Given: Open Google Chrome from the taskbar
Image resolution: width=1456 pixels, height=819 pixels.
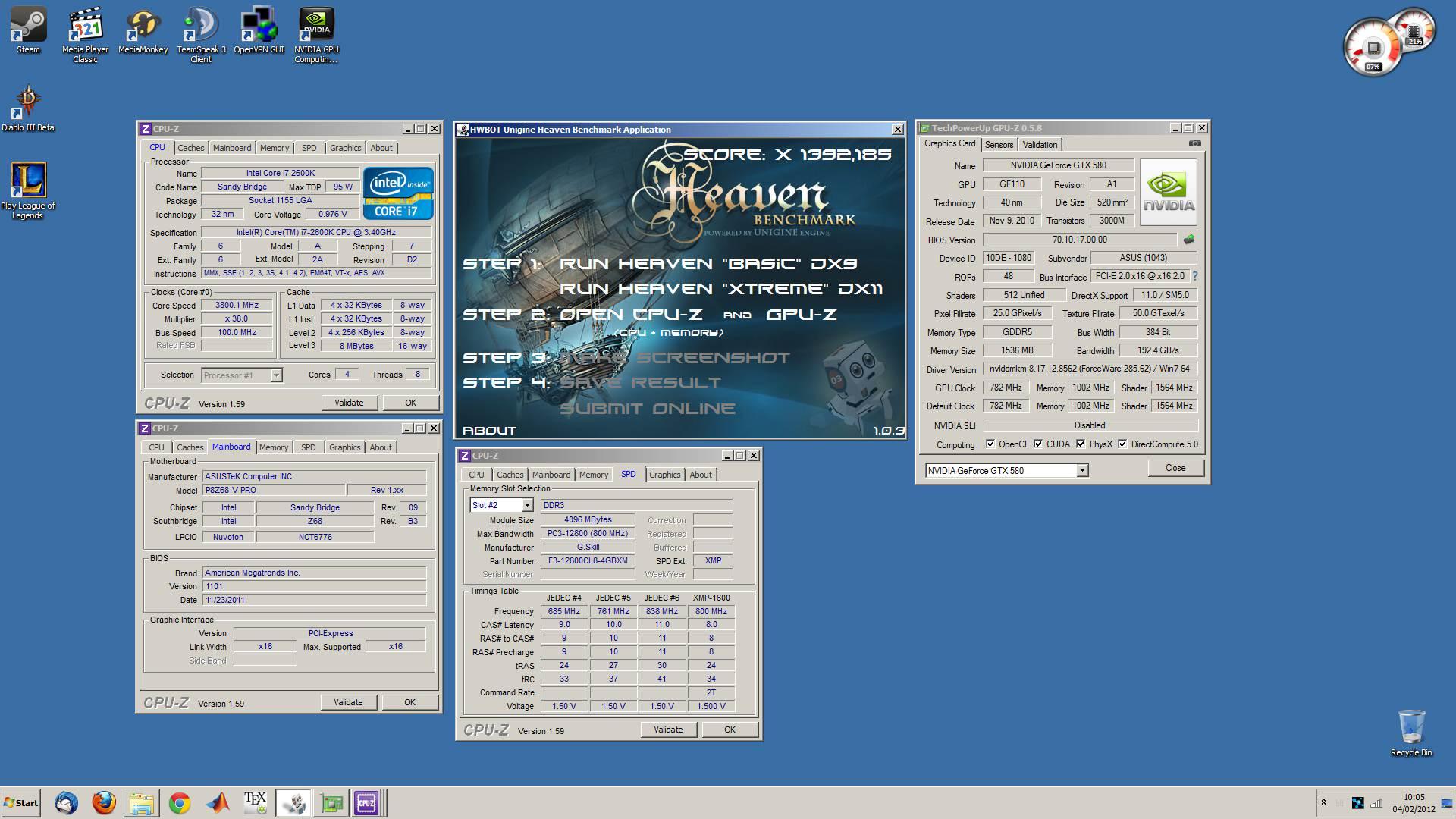Looking at the screenshot, I should [x=180, y=802].
